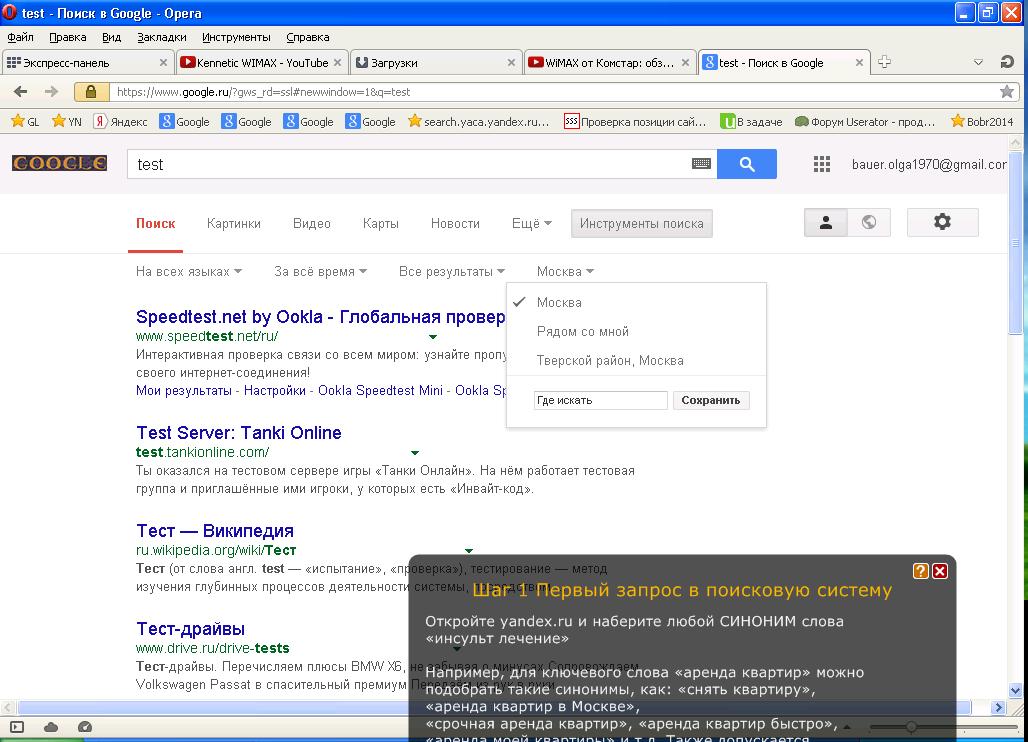Show personal results with the person toggle

826,222
